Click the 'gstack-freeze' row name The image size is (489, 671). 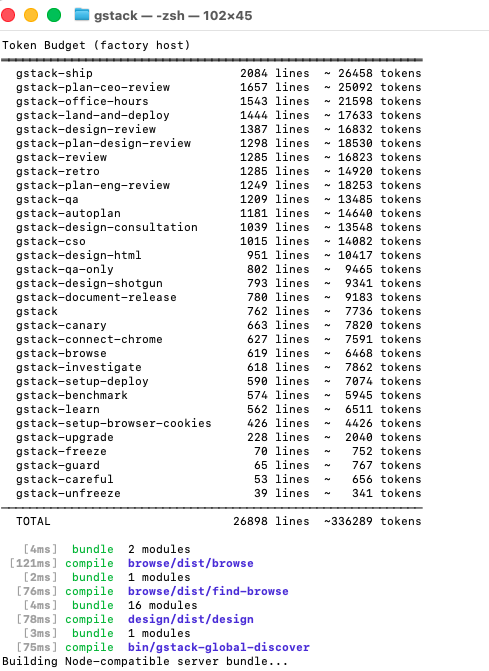61,451
